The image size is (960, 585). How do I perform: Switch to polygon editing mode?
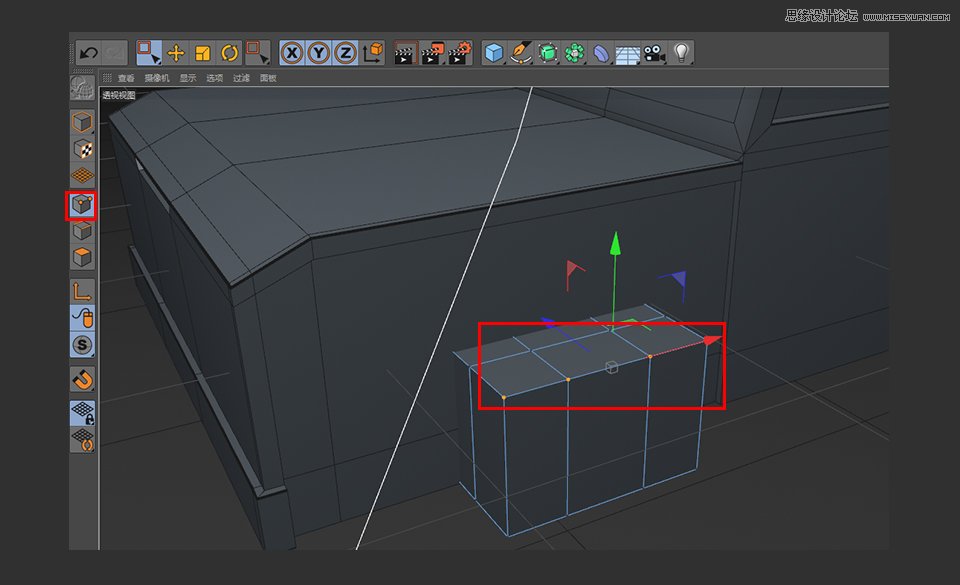[x=83, y=257]
